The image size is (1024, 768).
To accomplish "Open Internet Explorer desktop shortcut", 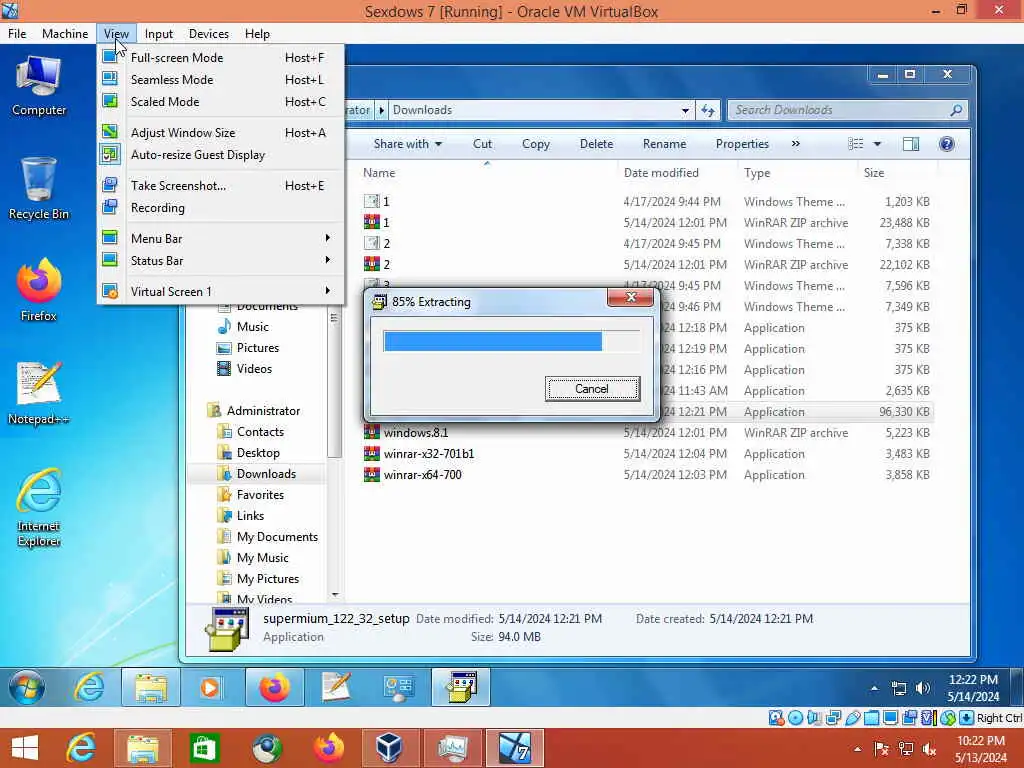I will 39,507.
